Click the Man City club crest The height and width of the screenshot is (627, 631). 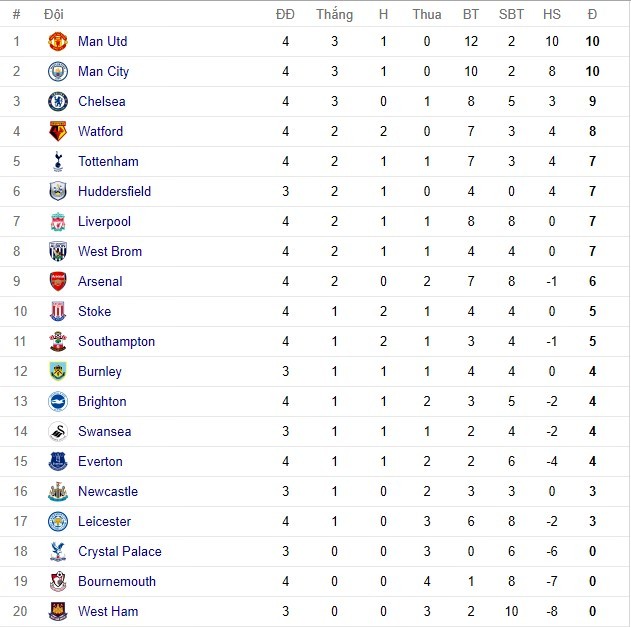click(57, 71)
